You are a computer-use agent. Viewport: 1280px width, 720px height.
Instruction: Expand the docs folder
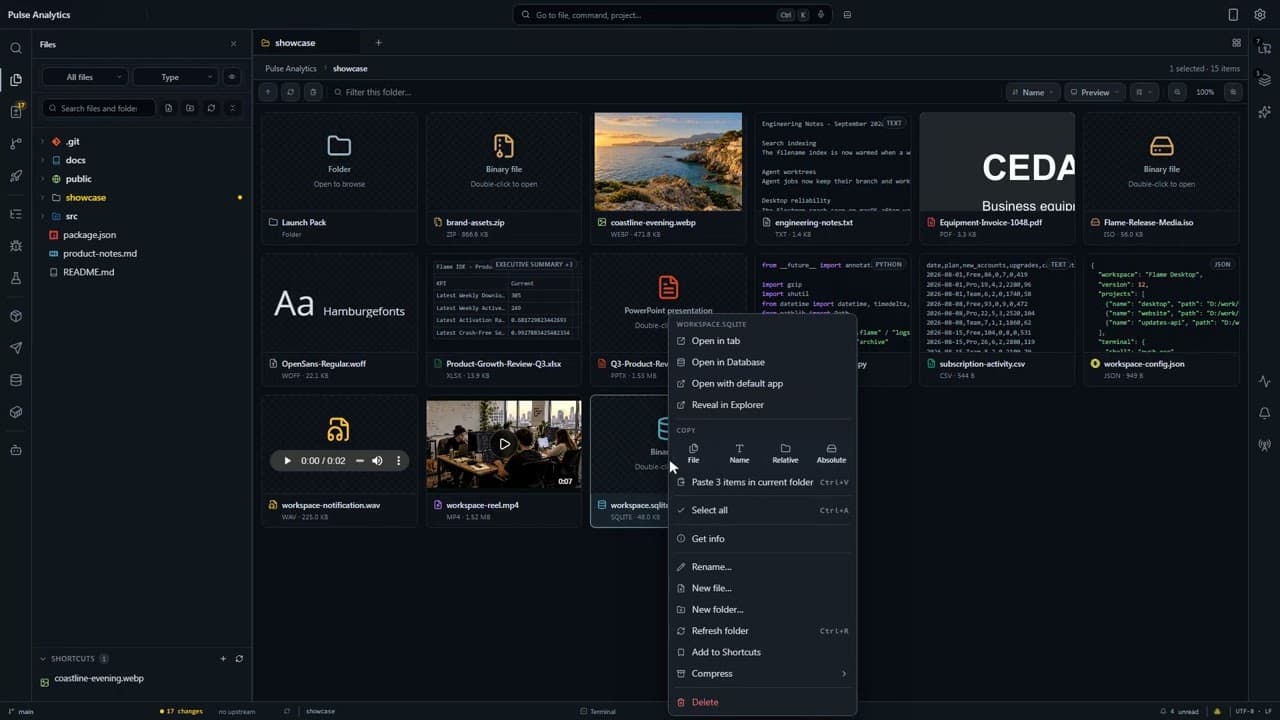43,160
